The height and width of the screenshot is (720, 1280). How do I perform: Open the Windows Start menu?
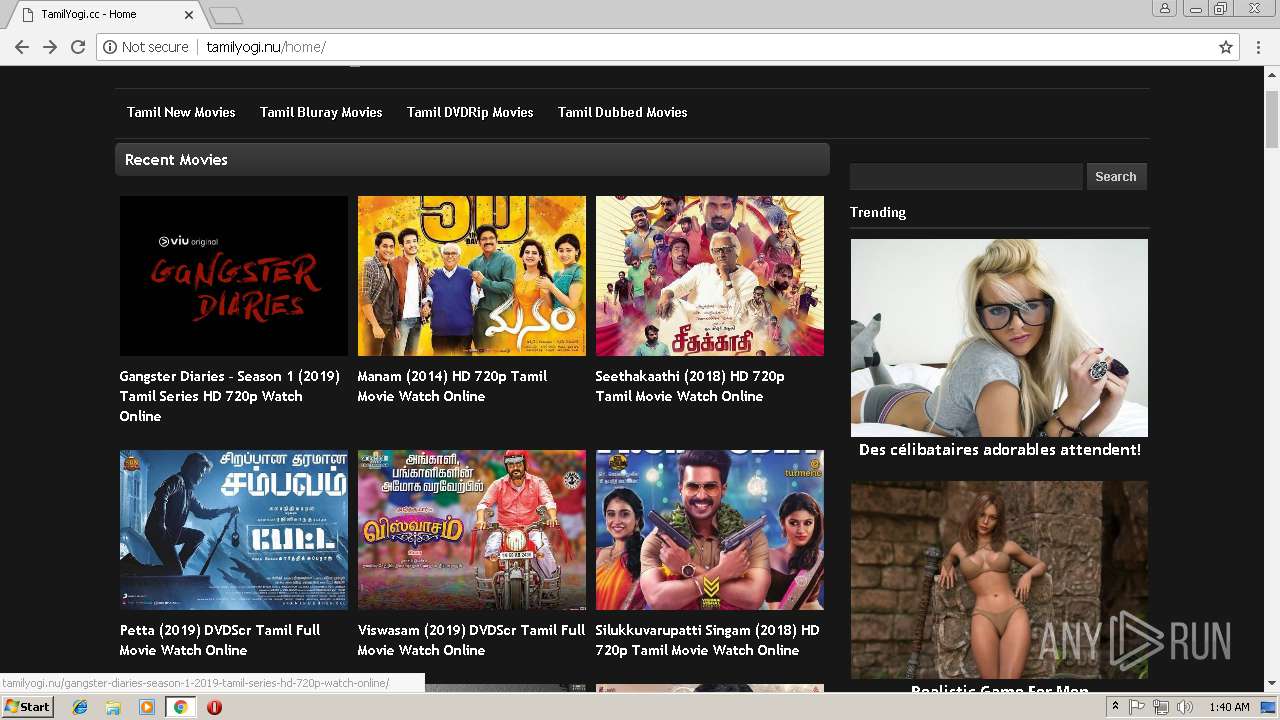pyautogui.click(x=27, y=707)
